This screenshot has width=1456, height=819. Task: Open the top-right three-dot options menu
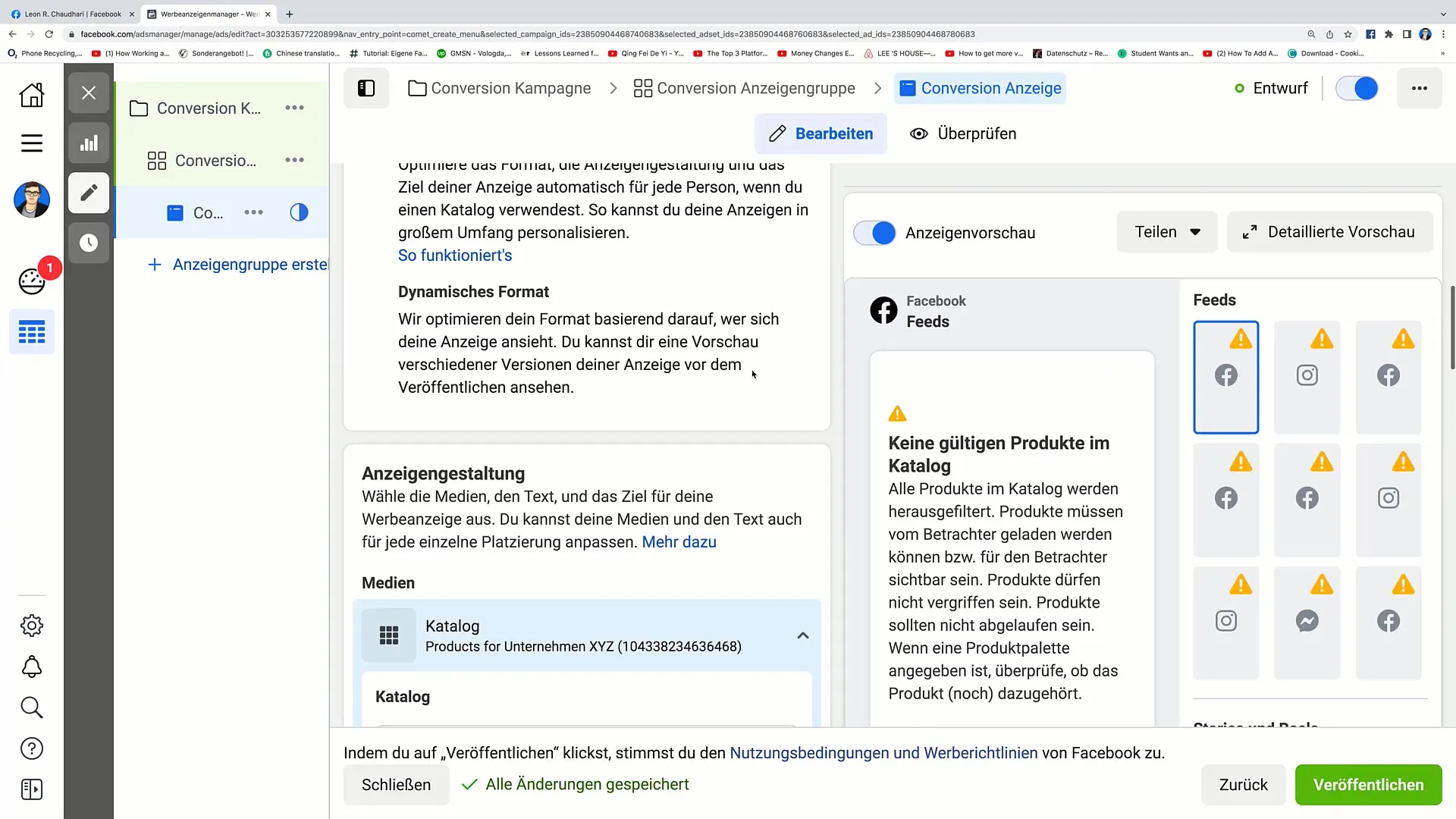click(x=1420, y=88)
